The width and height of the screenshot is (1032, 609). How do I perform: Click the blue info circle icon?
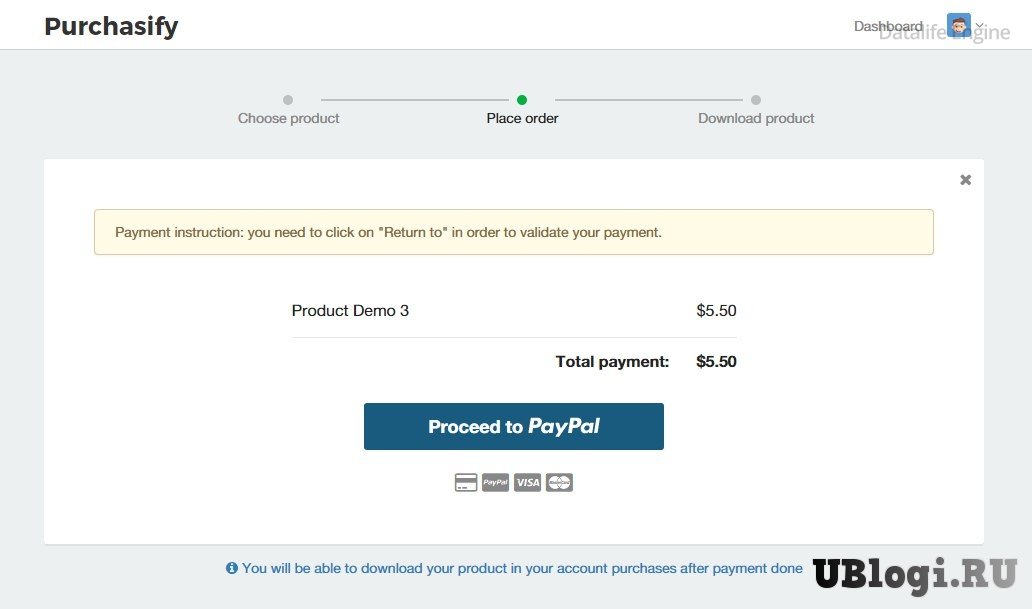232,568
